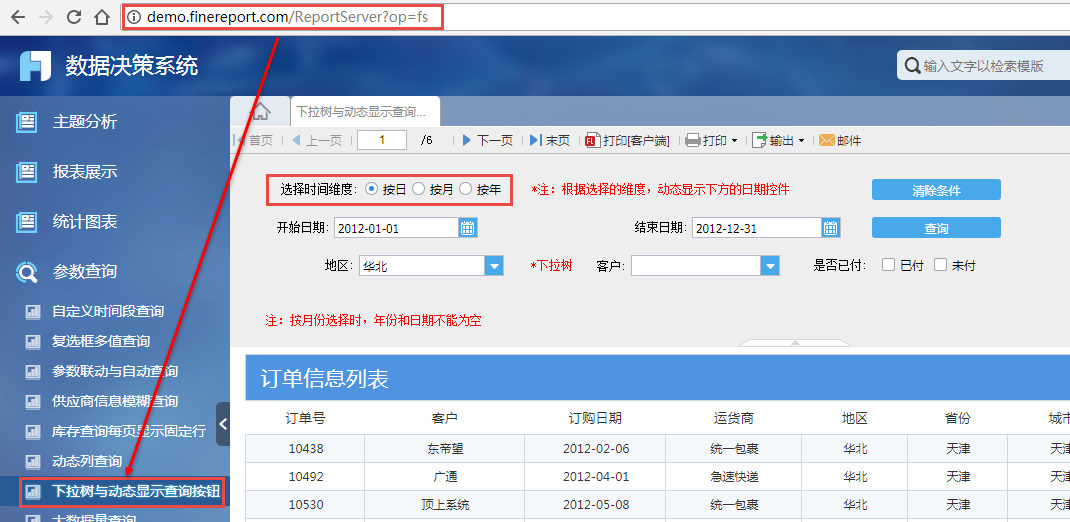Image resolution: width=1070 pixels, height=522 pixels.
Task: Click chart icon beside 复选框多值查询
Action: pos(33,342)
